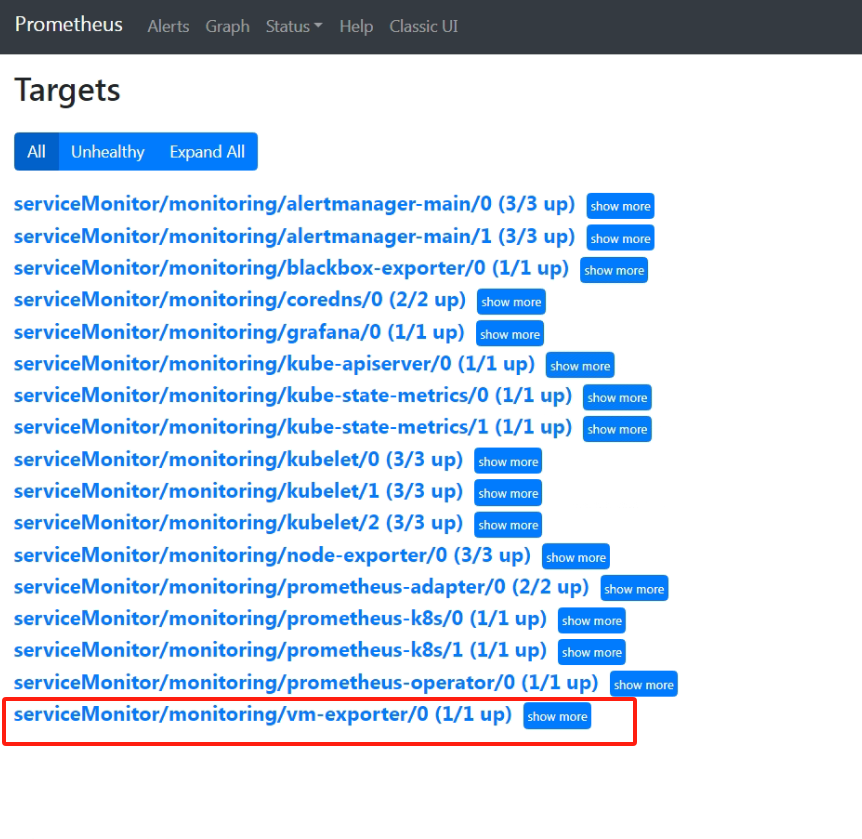Open the Status dropdown menu
Screen dimensions: 862x839
click(x=294, y=26)
